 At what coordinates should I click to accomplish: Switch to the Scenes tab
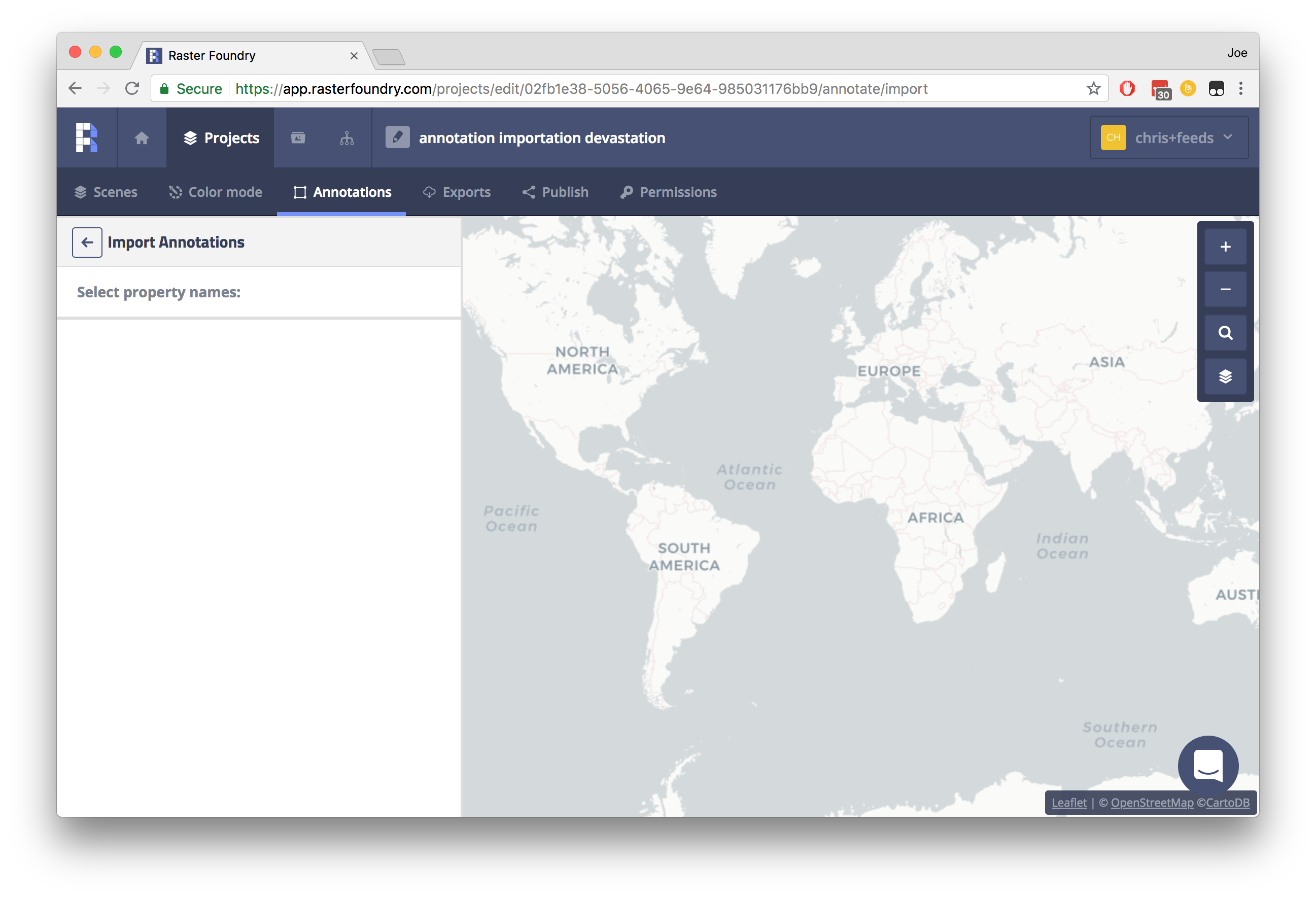pyautogui.click(x=106, y=192)
